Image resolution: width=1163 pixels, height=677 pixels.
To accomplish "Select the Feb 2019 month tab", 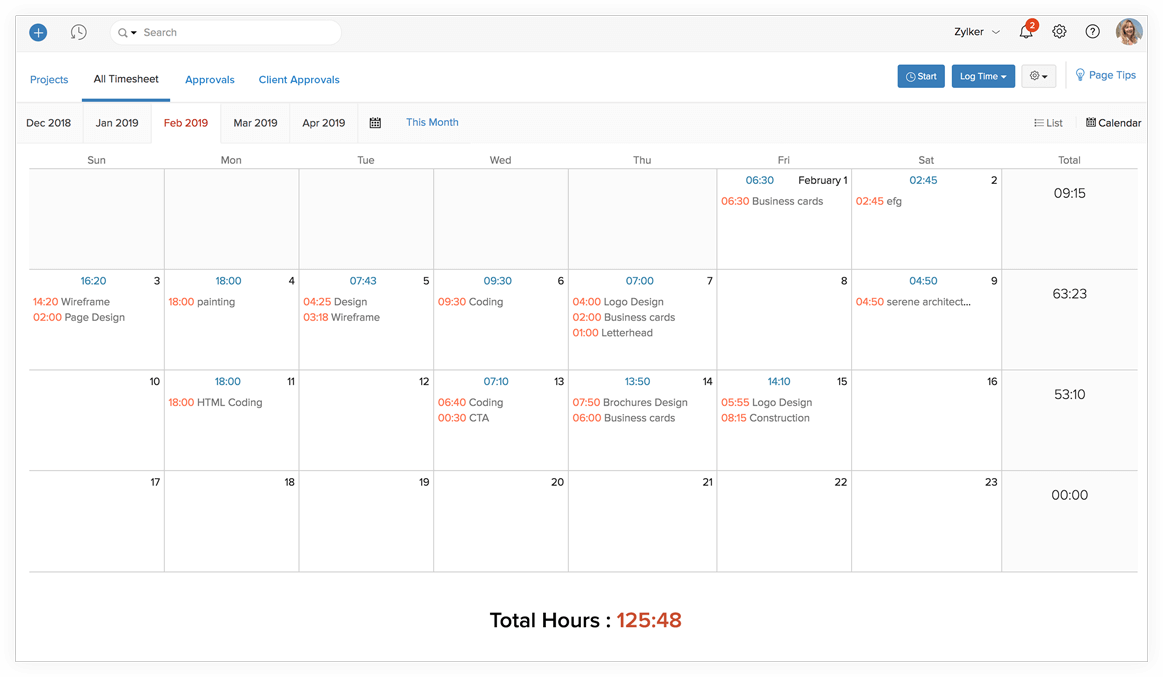I will tap(186, 123).
